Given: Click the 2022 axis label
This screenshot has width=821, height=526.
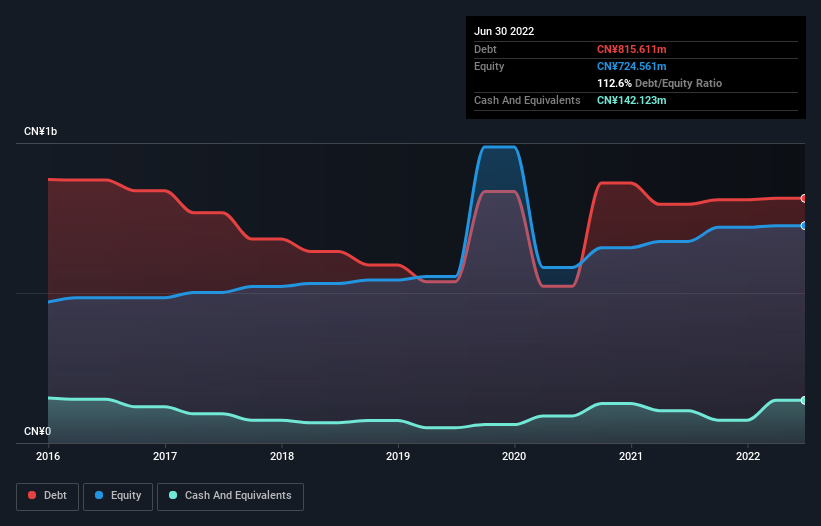Looking at the screenshot, I should pos(748,456).
